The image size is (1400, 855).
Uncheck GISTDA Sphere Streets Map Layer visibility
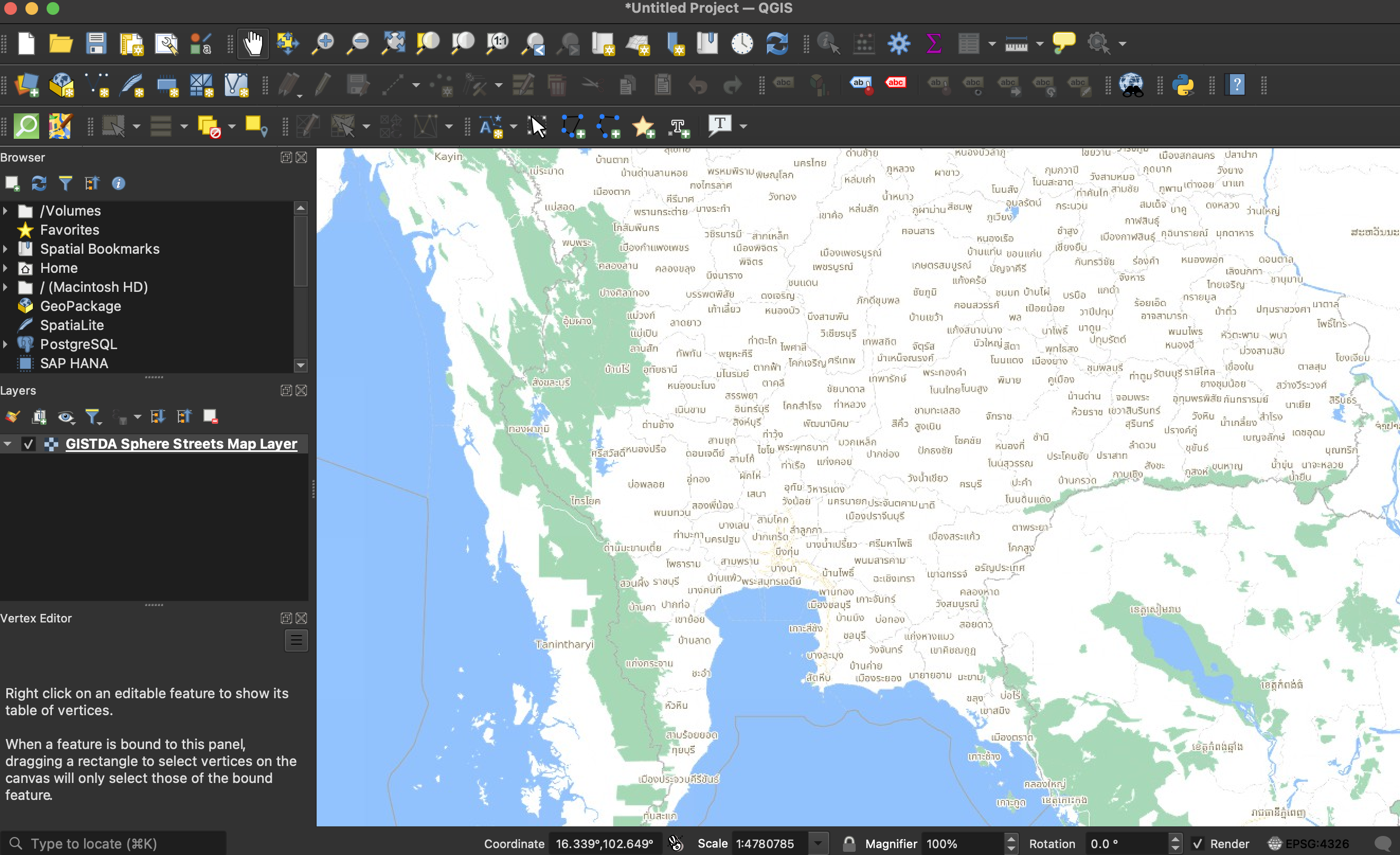(x=28, y=444)
